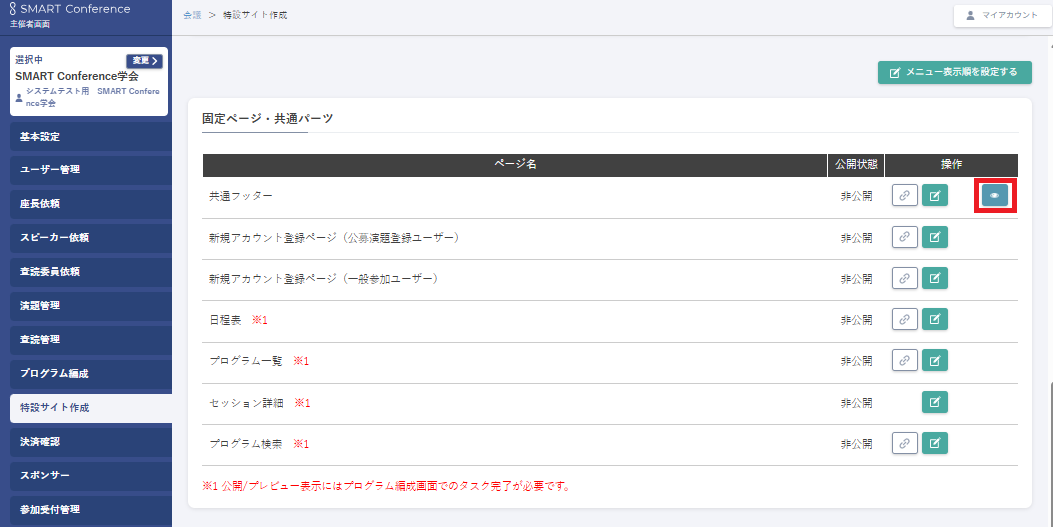Viewport: 1053px width, 527px height.
Task: Open 基本設定 in the sidebar
Action: tap(86, 136)
